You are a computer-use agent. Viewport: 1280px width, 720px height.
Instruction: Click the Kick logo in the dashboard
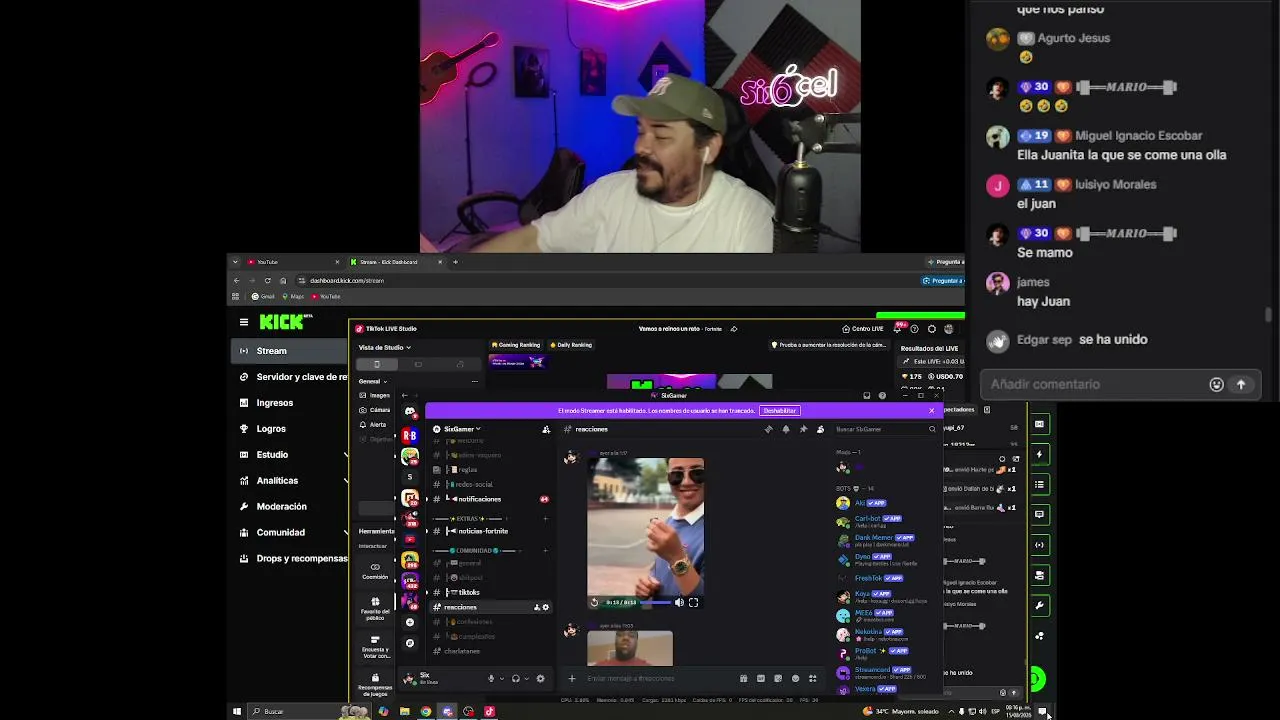tap(284, 322)
